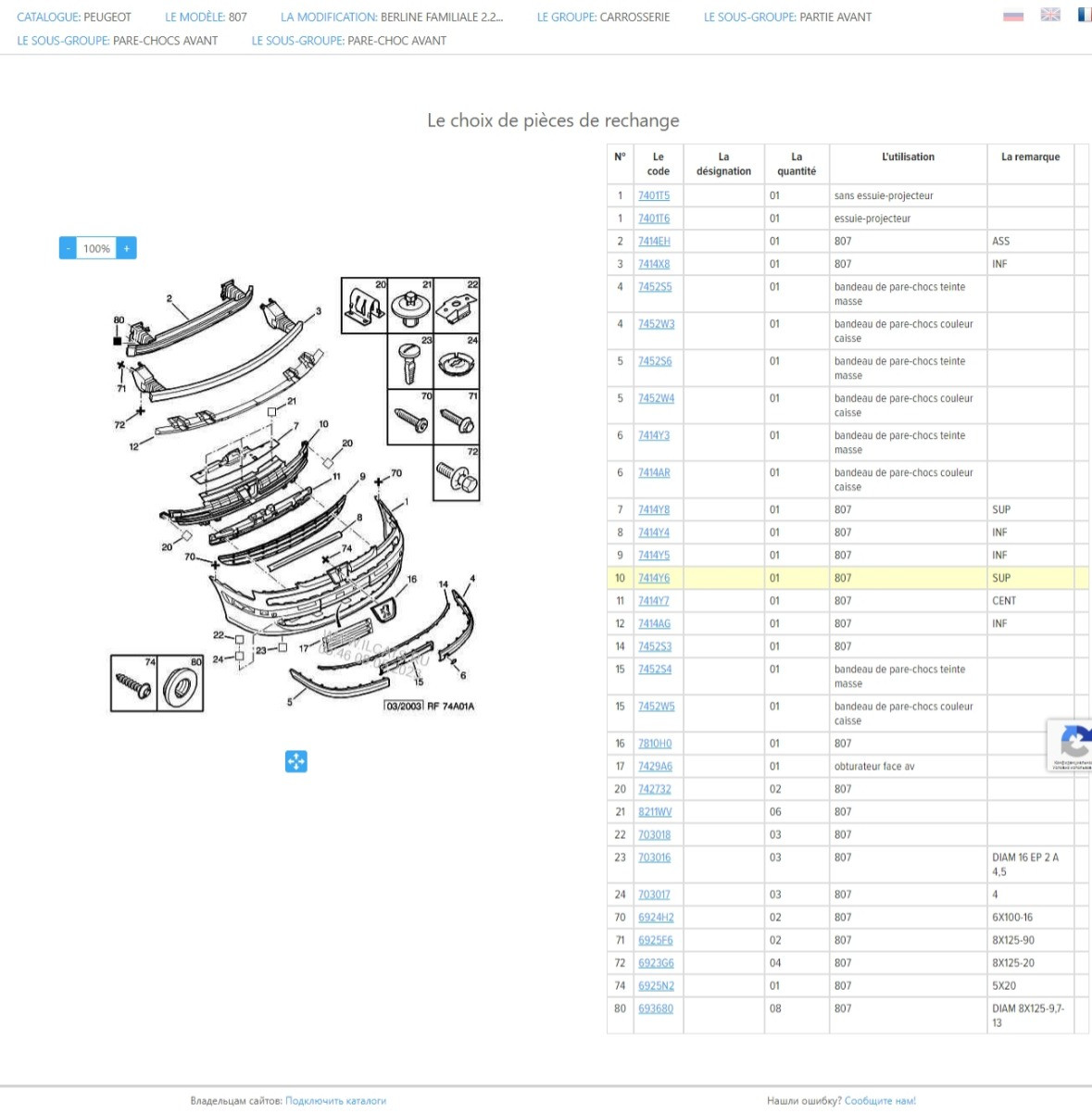Open part code 7452W3 link

click(x=656, y=324)
